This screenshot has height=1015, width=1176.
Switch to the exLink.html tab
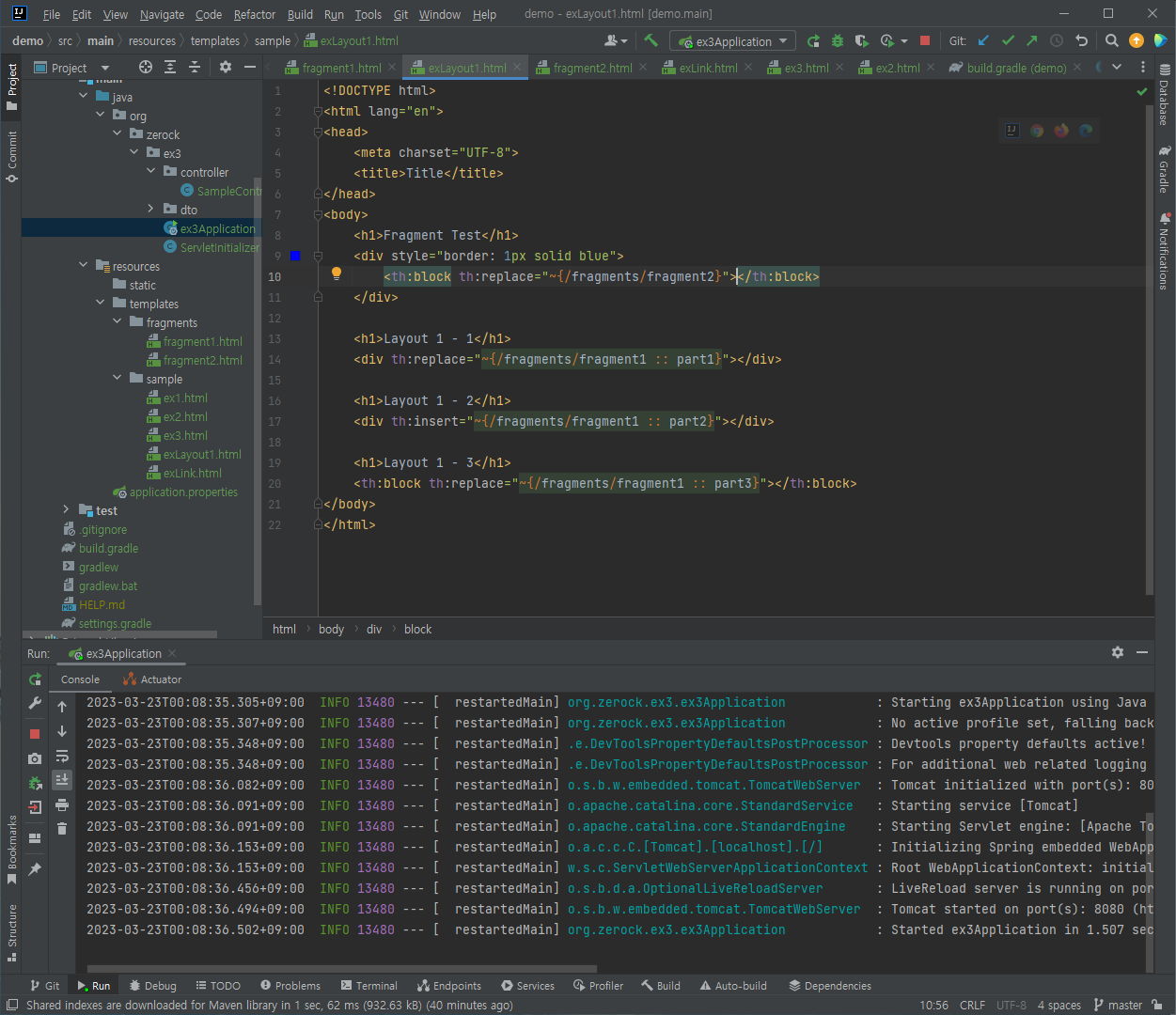(708, 68)
